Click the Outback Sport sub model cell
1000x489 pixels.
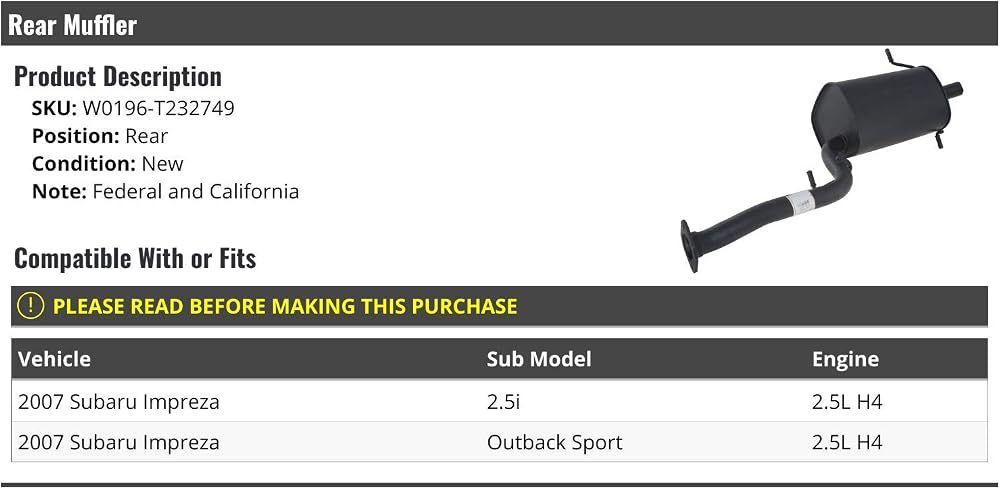pos(554,442)
